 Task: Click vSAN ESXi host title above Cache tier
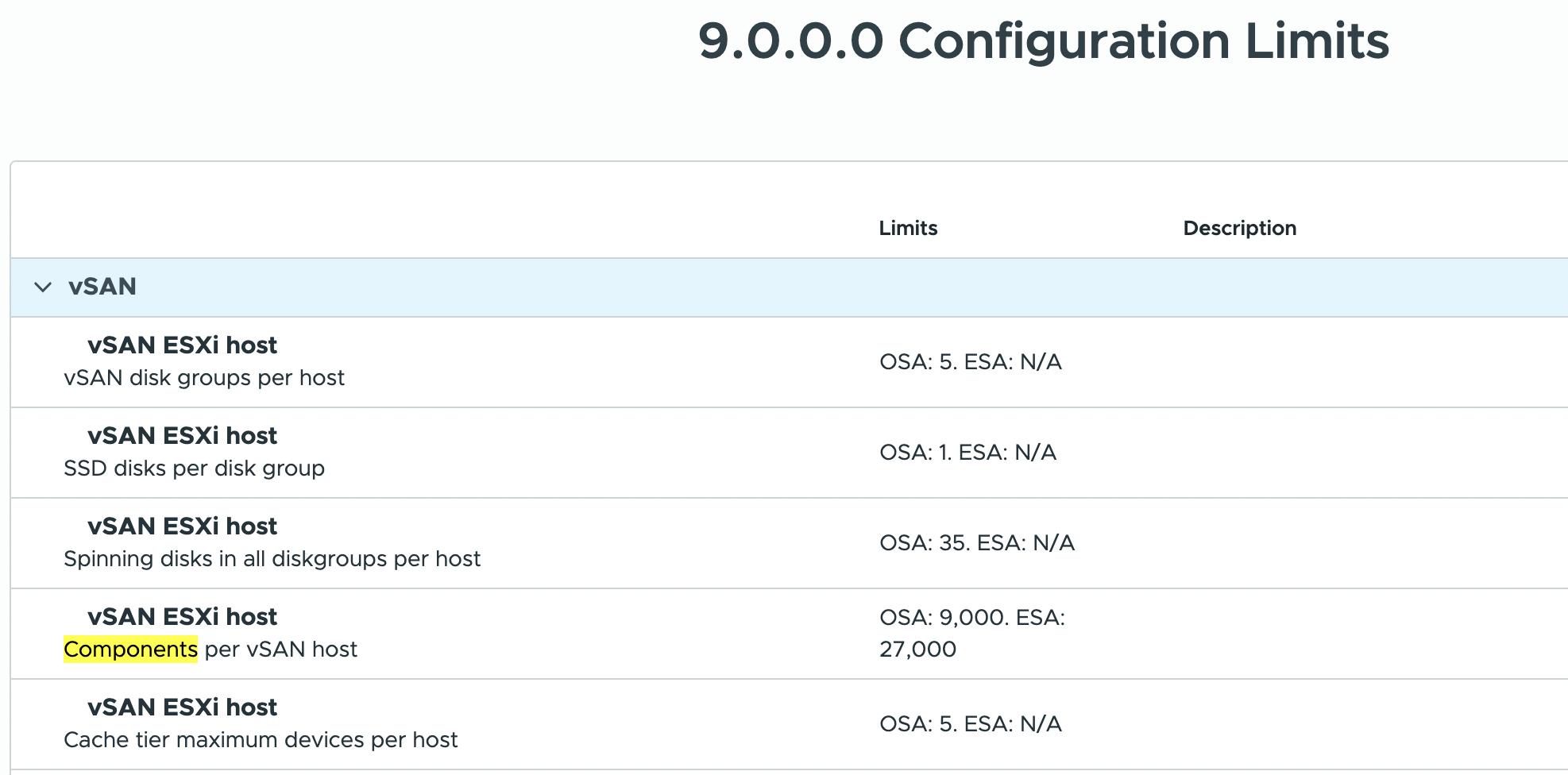click(182, 708)
